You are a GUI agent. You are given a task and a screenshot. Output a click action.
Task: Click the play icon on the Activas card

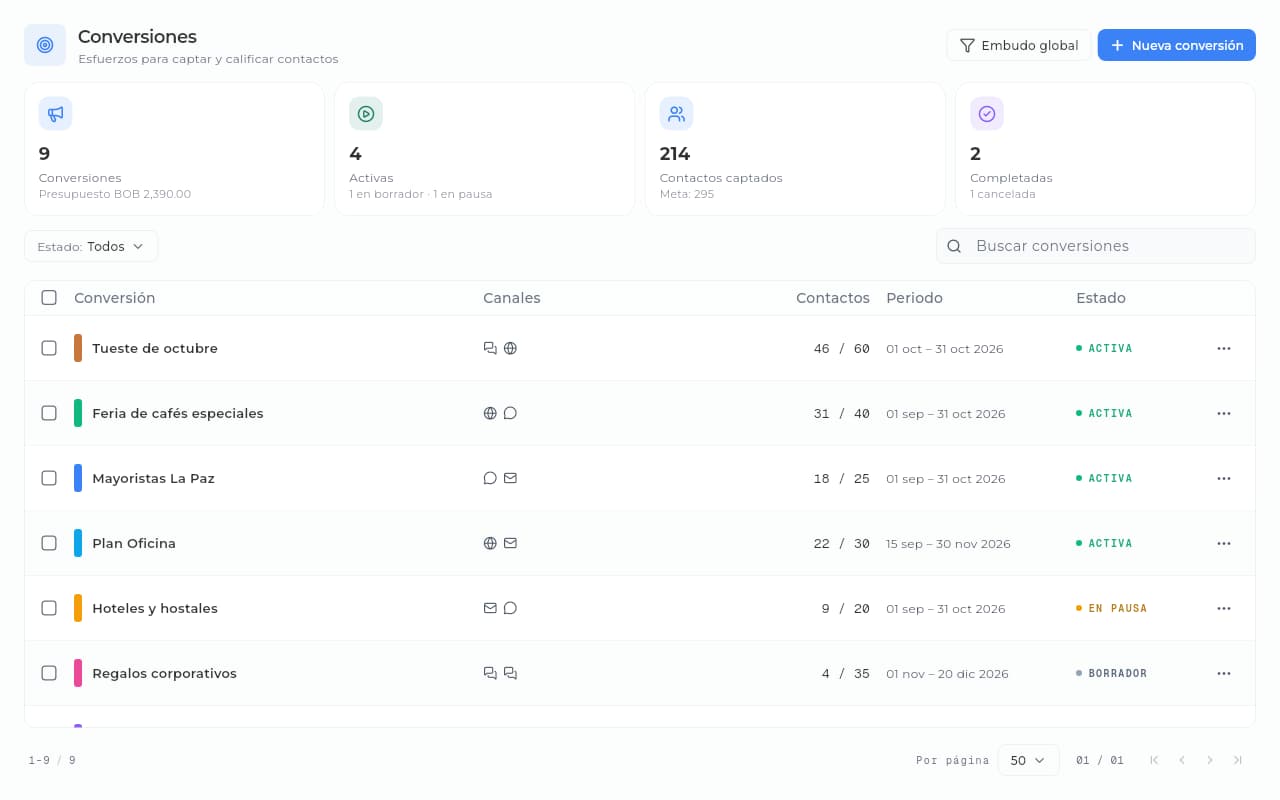[x=366, y=114]
